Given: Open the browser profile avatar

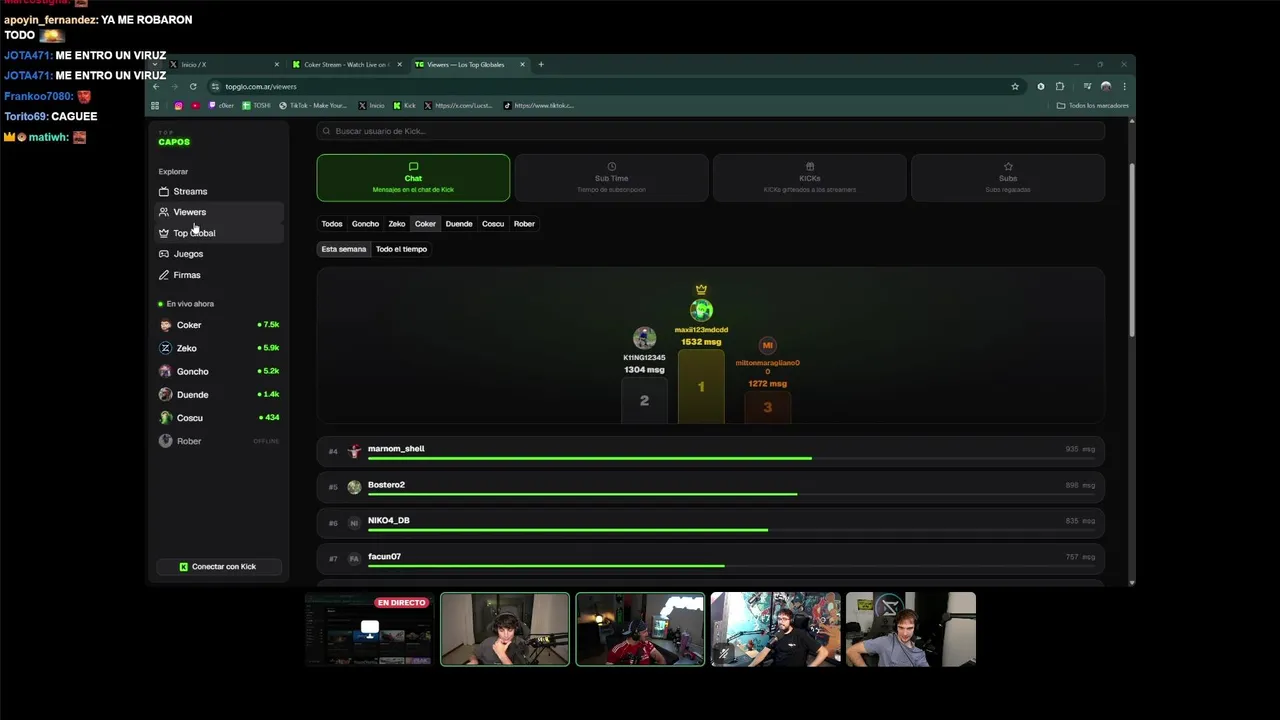Looking at the screenshot, I should click(1106, 86).
